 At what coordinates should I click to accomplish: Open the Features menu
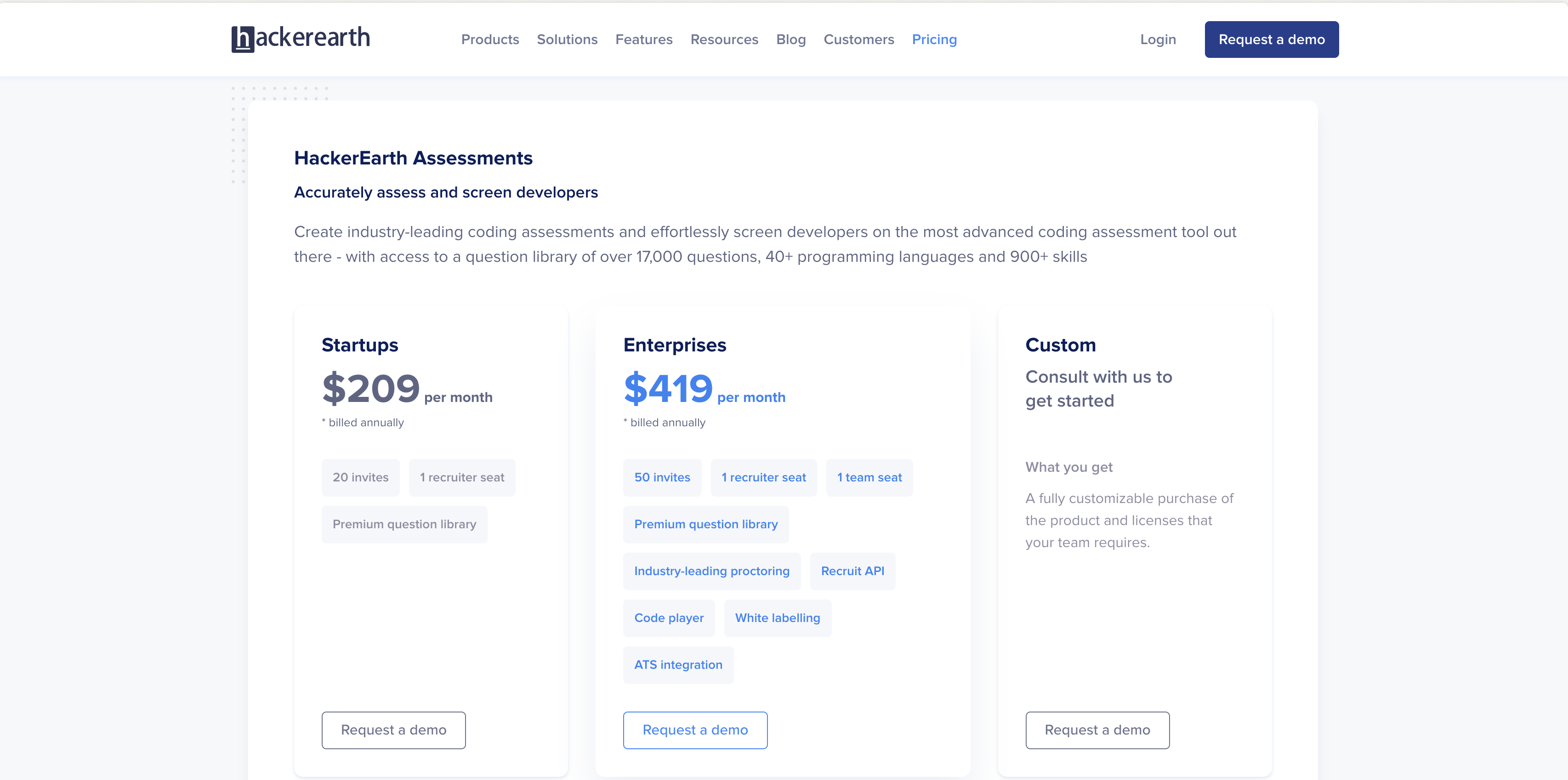(643, 40)
